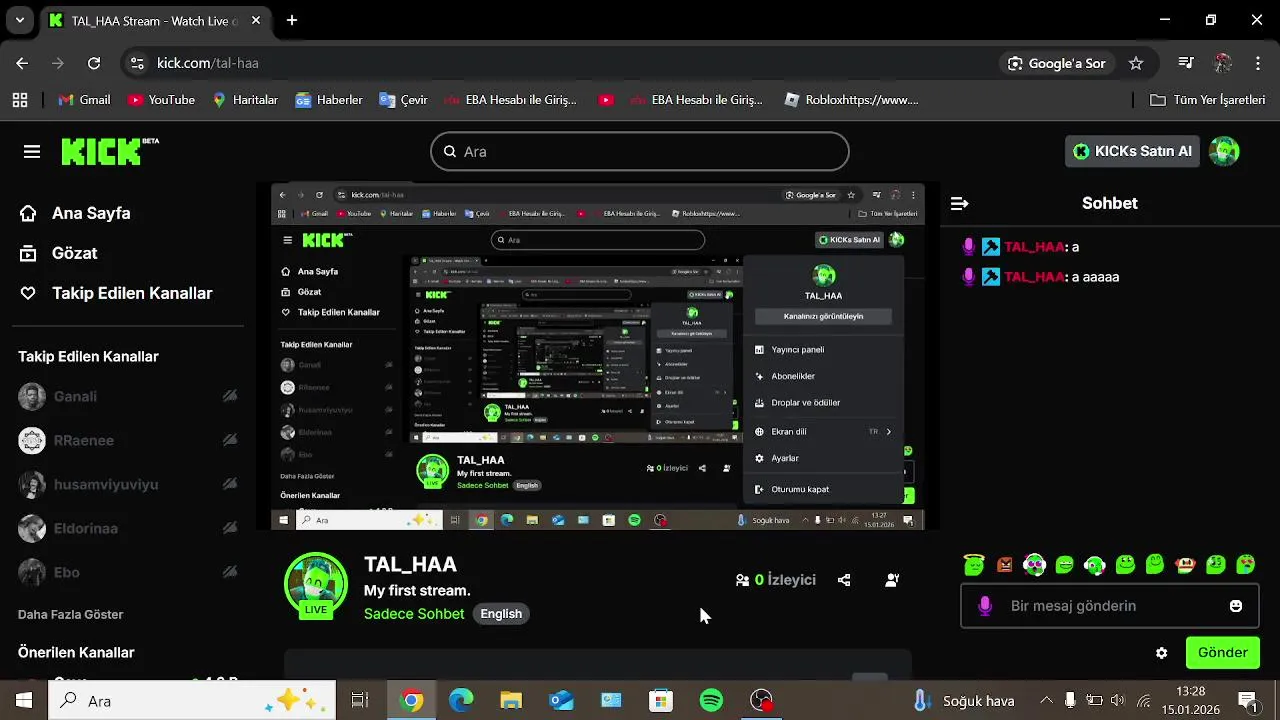Screen dimensions: 1280x720
Task: Open Eldorinaa's channel in followed list
Action: click(x=128, y=528)
